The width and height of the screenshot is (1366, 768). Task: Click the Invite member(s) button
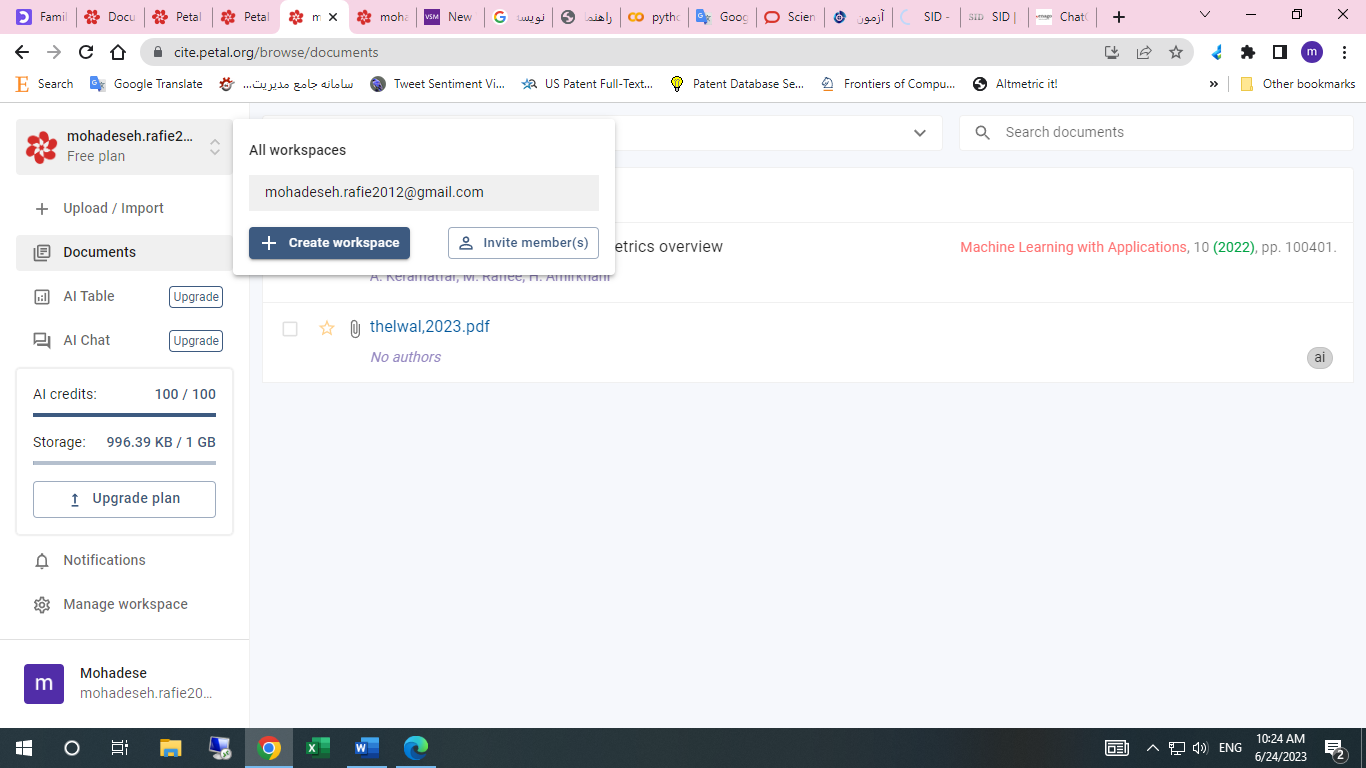click(523, 243)
